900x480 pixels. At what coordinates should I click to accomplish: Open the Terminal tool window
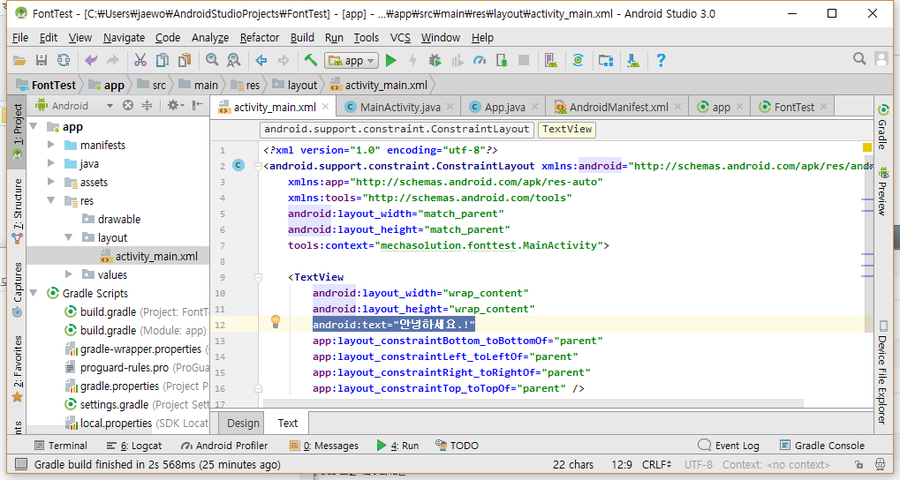(x=61, y=446)
